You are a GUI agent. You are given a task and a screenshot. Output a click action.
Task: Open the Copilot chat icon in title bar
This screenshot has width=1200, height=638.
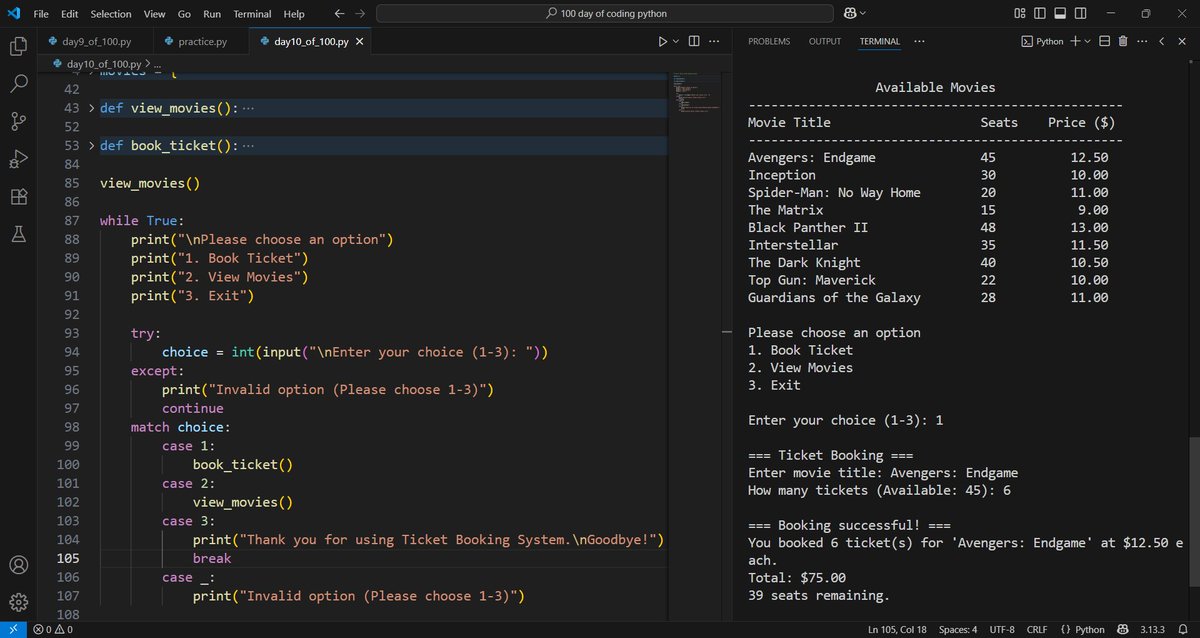tap(849, 13)
